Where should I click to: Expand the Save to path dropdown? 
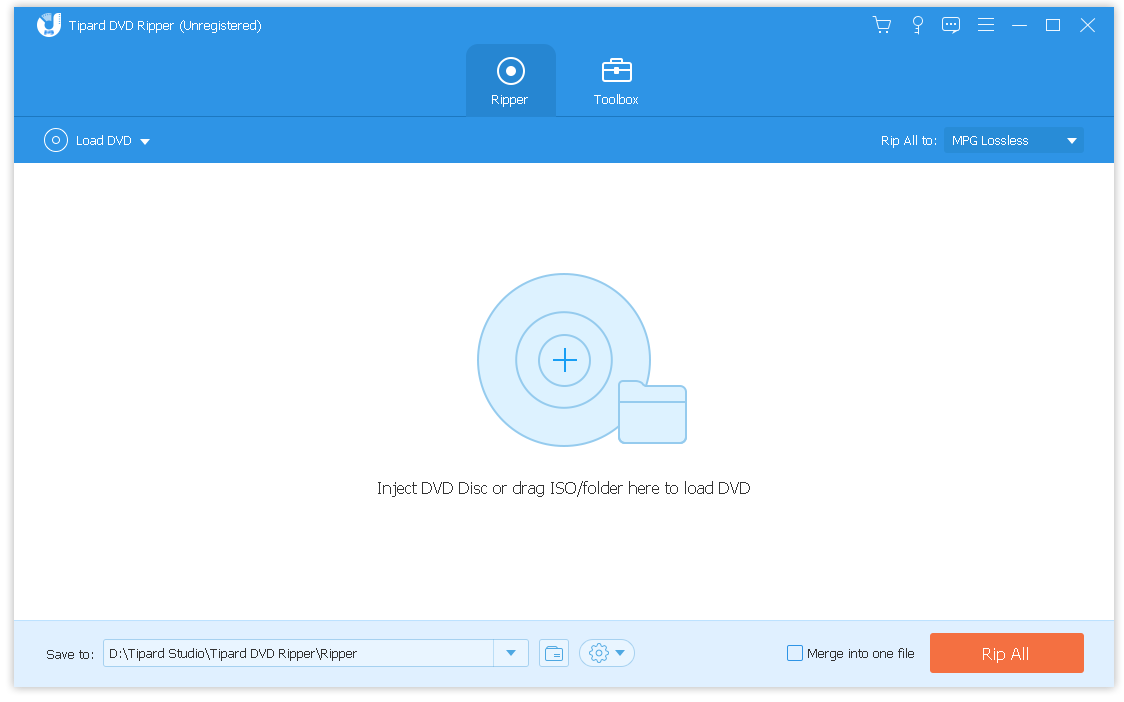[x=511, y=652]
